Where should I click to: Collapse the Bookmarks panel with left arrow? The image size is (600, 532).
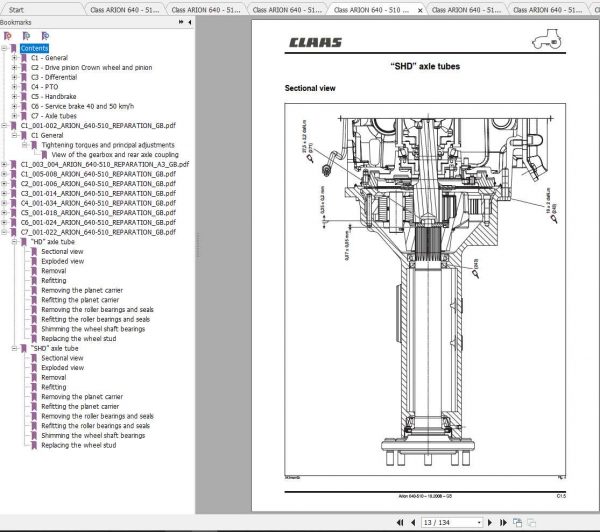(x=190, y=22)
